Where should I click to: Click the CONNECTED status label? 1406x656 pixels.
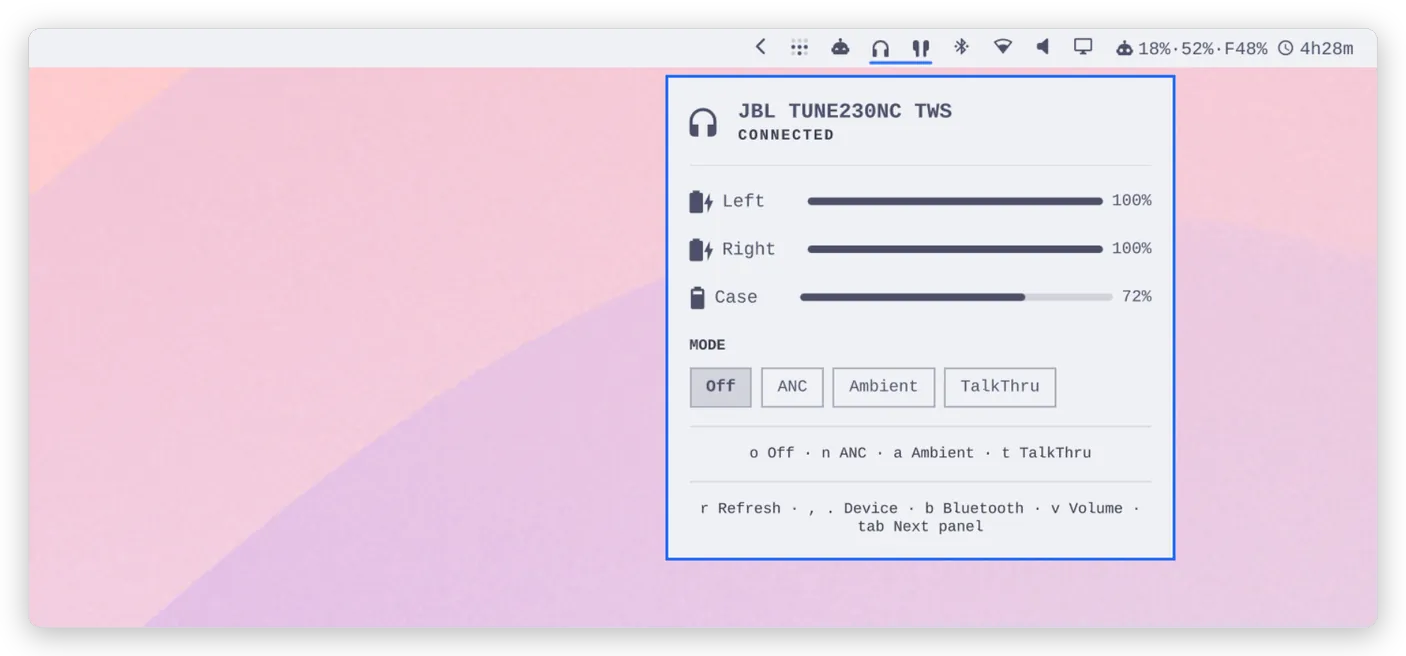tap(786, 135)
